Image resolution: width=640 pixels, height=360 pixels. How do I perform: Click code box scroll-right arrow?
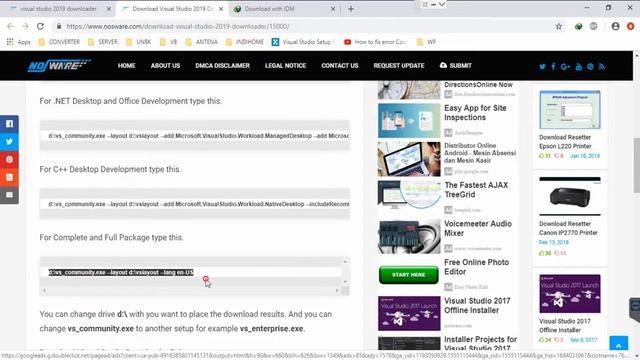point(337,291)
